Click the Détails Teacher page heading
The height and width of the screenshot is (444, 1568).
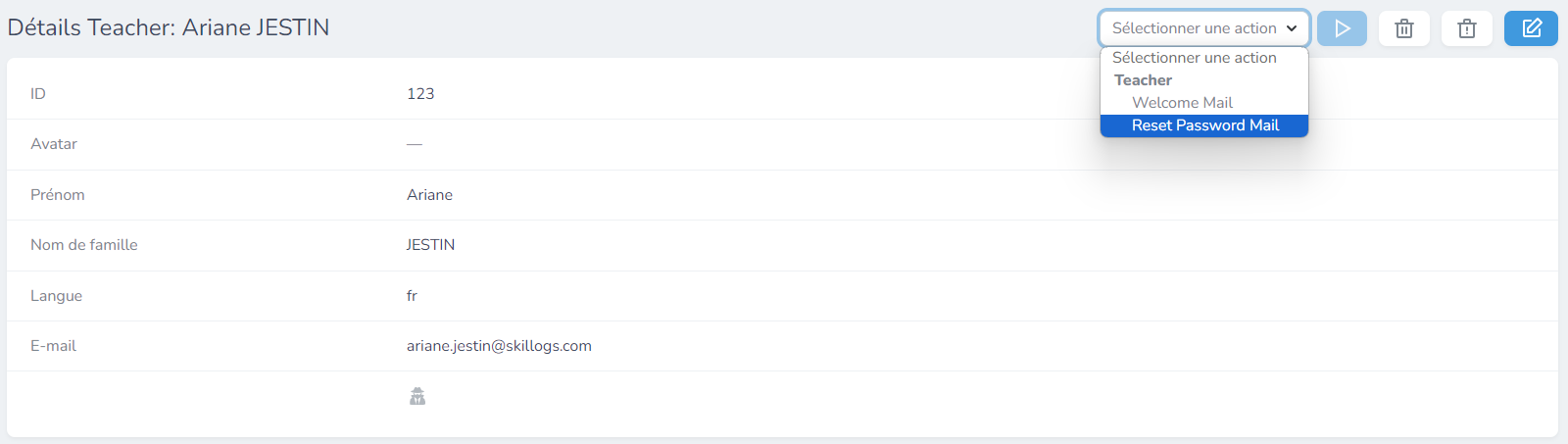pyautogui.click(x=169, y=27)
